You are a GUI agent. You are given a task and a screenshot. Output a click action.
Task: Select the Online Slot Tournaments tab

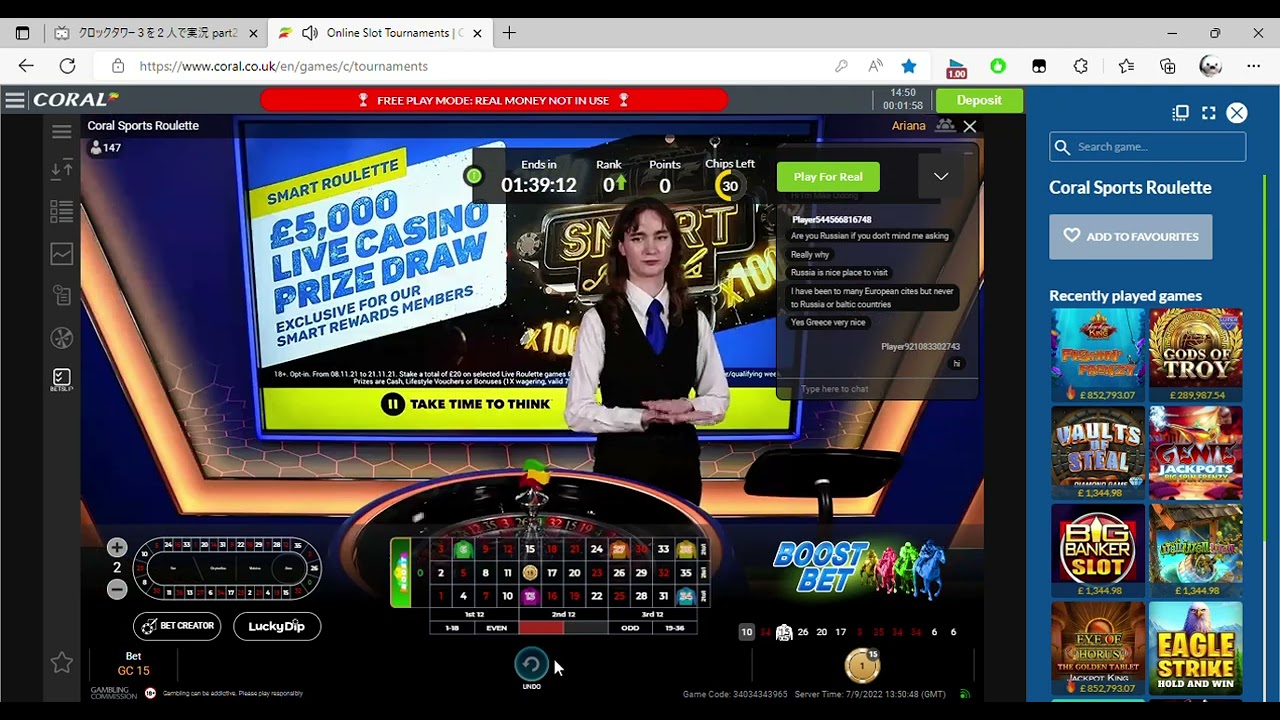coord(382,33)
